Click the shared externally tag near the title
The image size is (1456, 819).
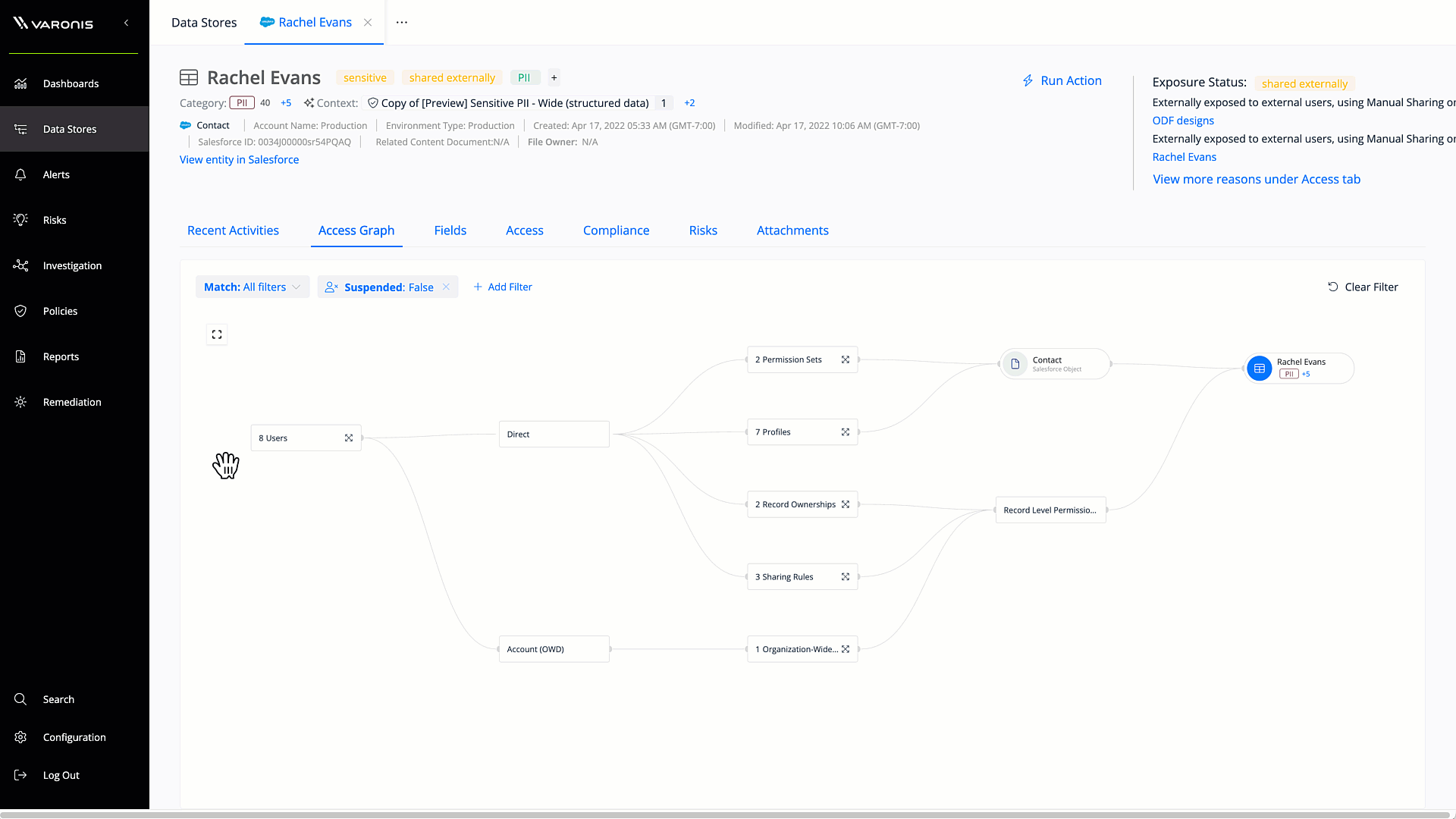(452, 78)
